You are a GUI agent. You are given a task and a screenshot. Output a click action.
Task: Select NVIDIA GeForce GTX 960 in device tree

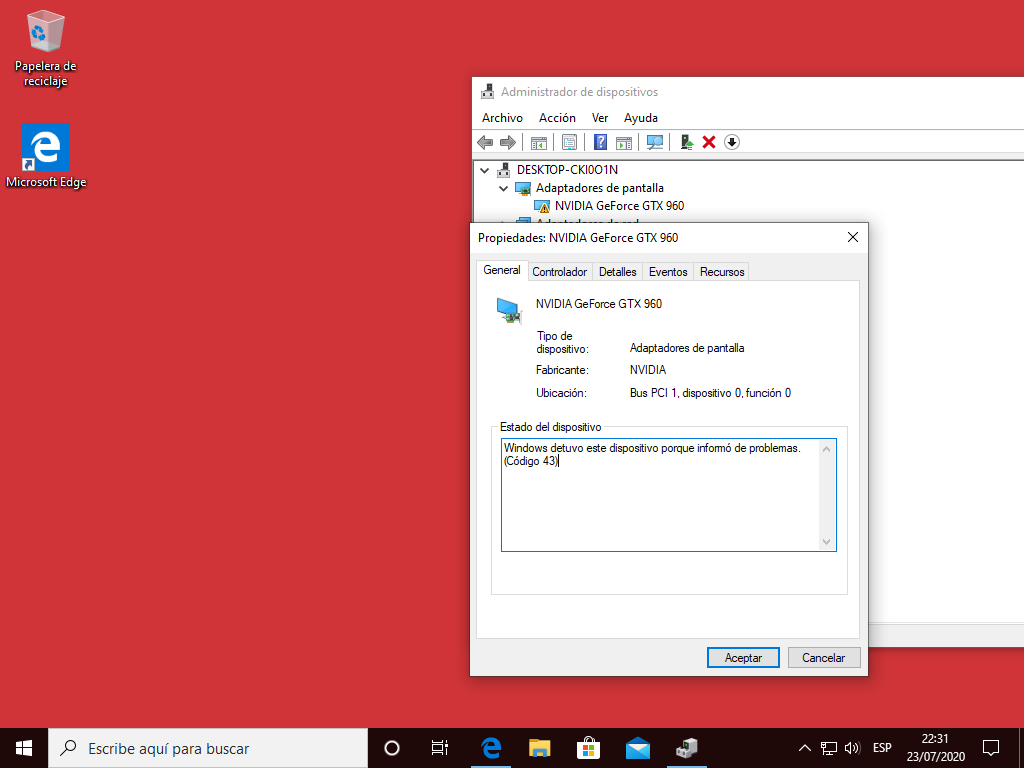(619, 206)
